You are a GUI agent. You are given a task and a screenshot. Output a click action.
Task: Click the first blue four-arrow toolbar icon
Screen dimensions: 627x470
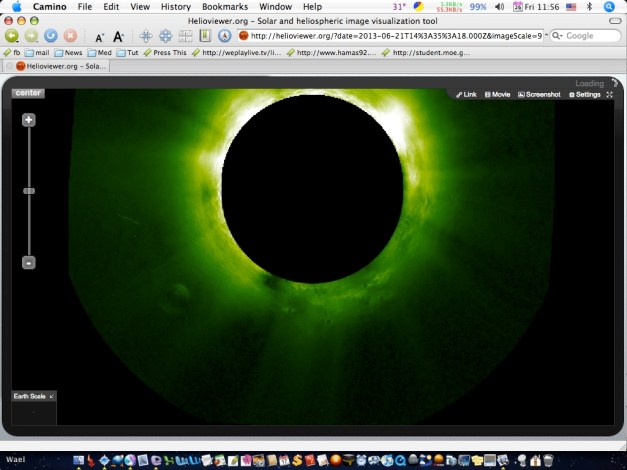146,36
